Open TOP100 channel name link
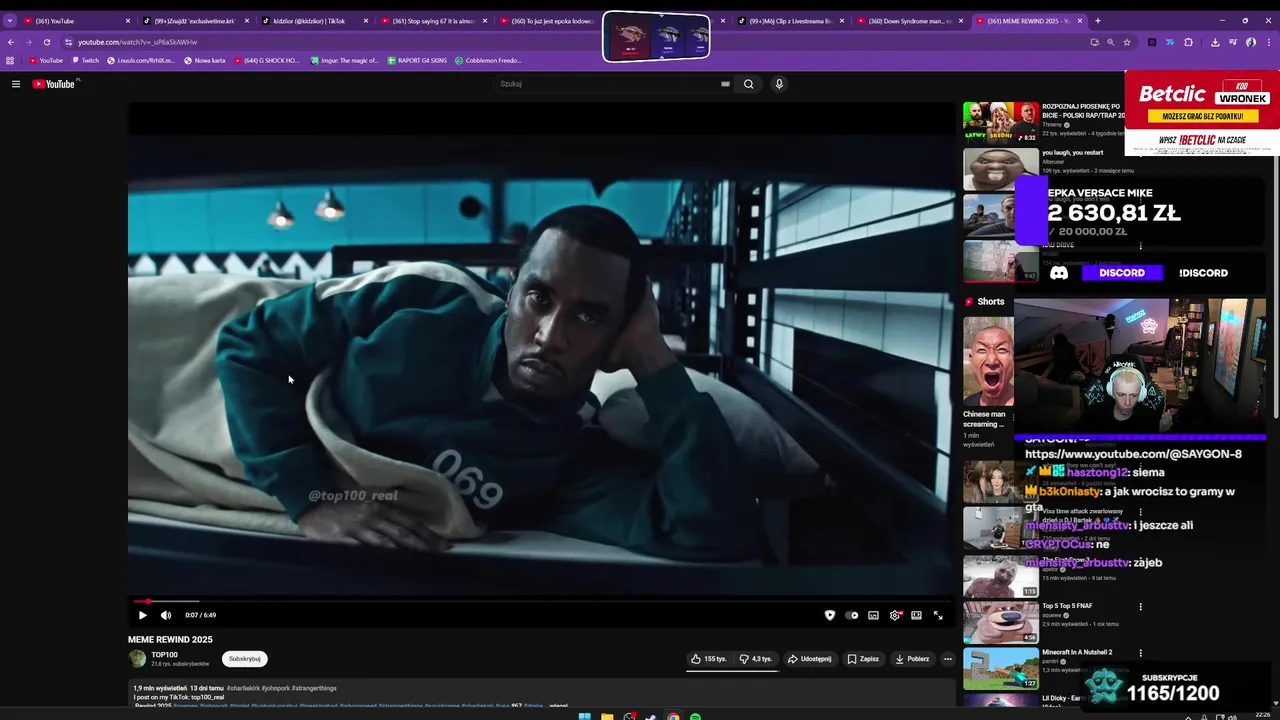 pos(164,655)
